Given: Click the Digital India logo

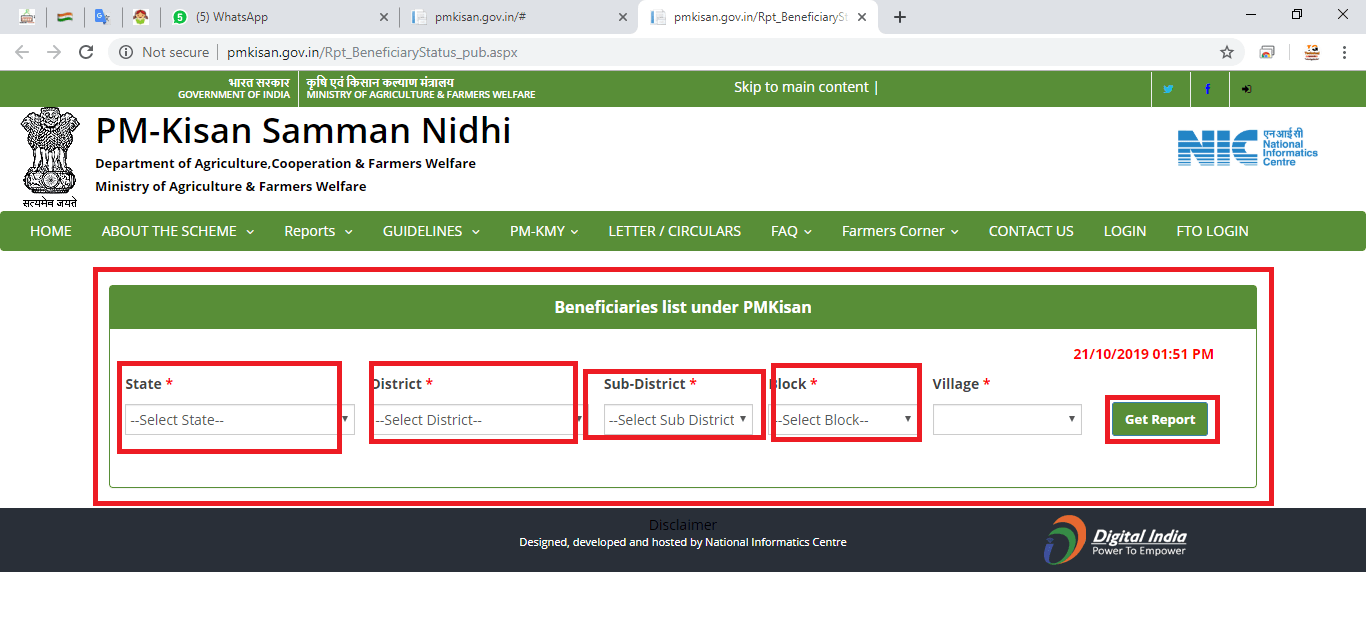Looking at the screenshot, I should coord(1116,540).
